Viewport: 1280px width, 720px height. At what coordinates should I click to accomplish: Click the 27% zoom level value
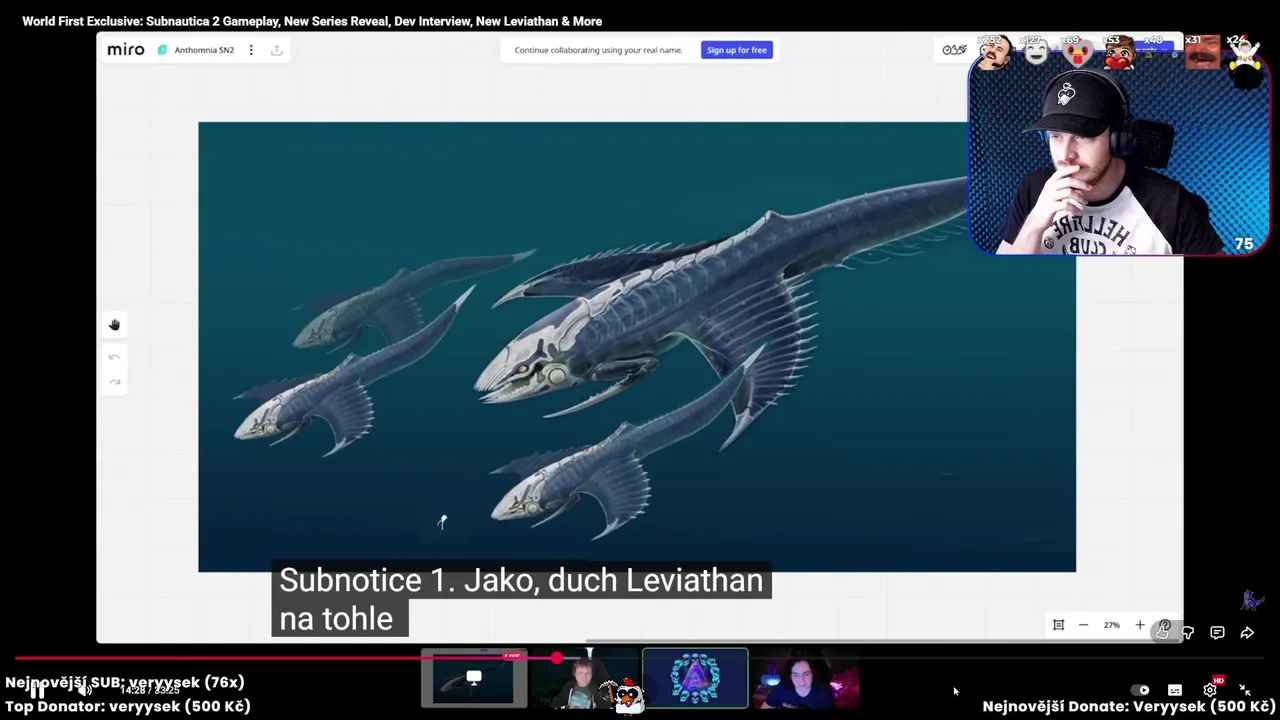pos(1111,625)
